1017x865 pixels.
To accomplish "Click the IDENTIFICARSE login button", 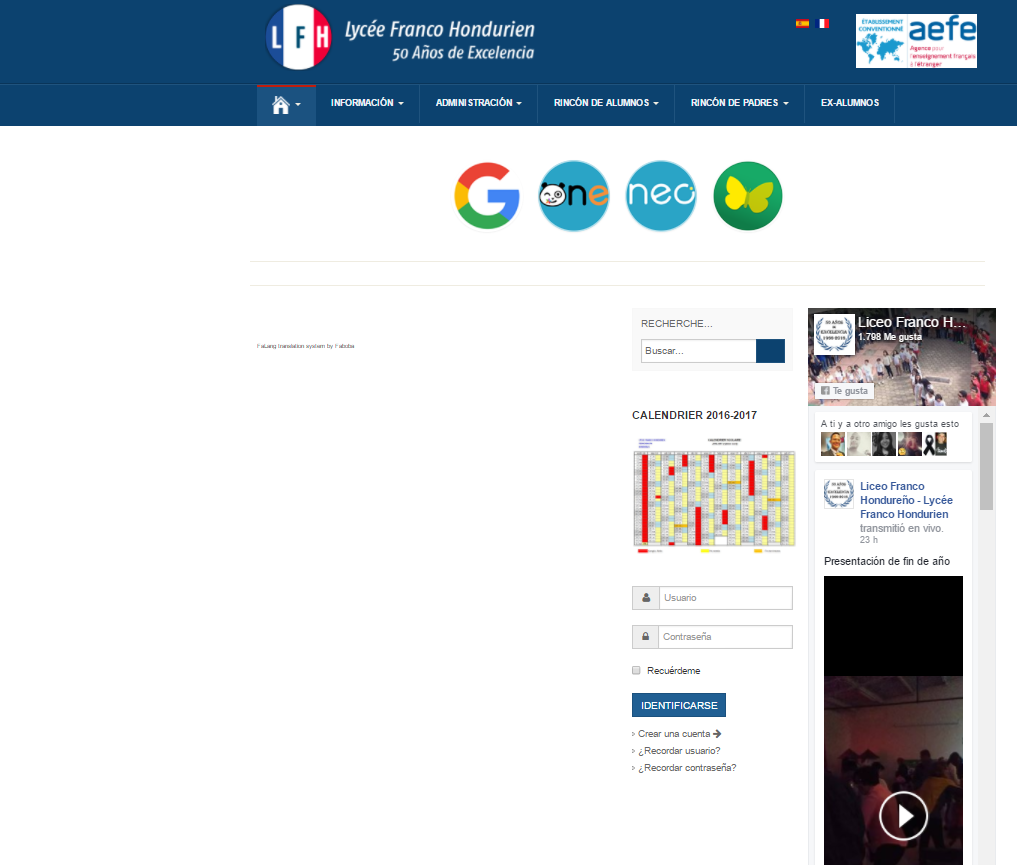I will (x=679, y=705).
